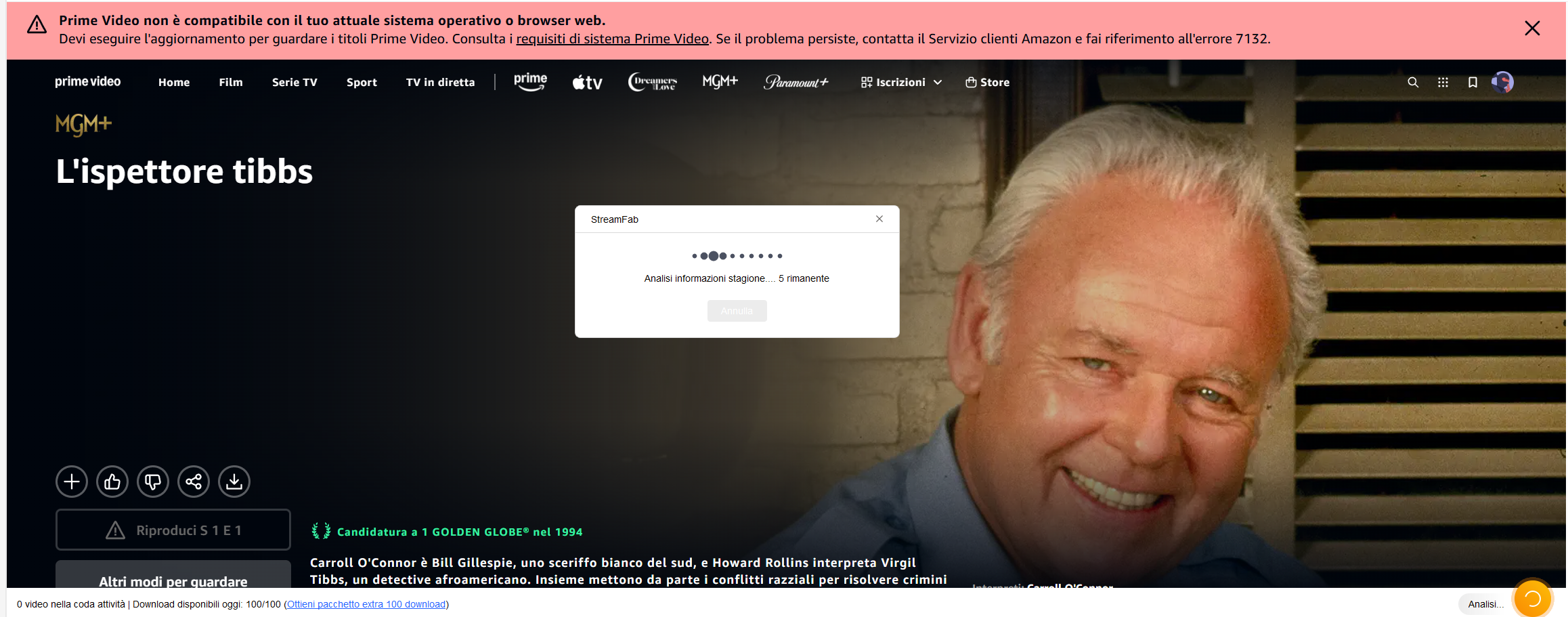Click the Riproduci S 1 E 1 button
The width and height of the screenshot is (1568, 617).
coord(173,530)
